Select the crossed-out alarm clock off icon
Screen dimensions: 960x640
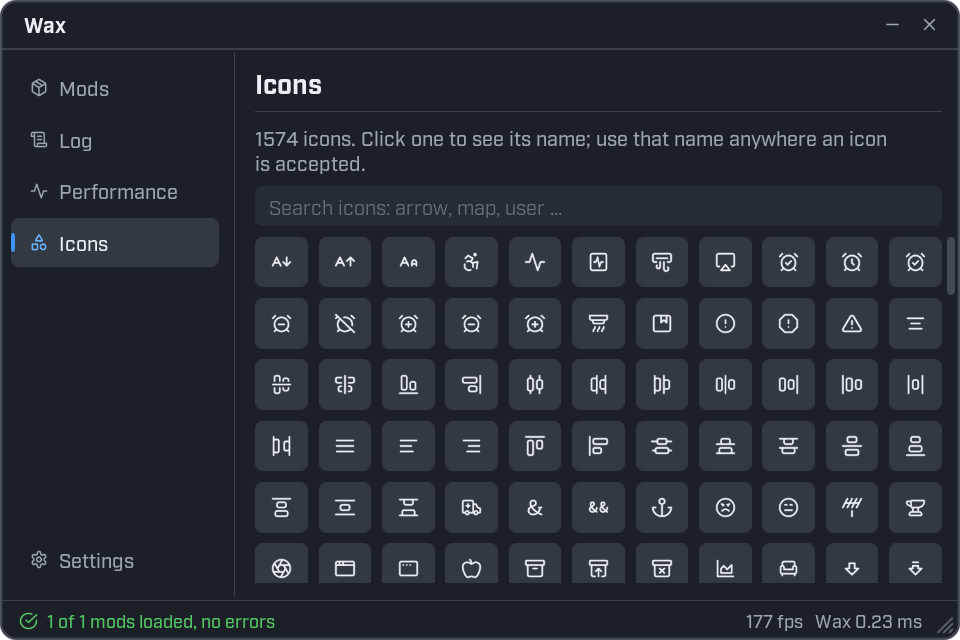[345, 323]
